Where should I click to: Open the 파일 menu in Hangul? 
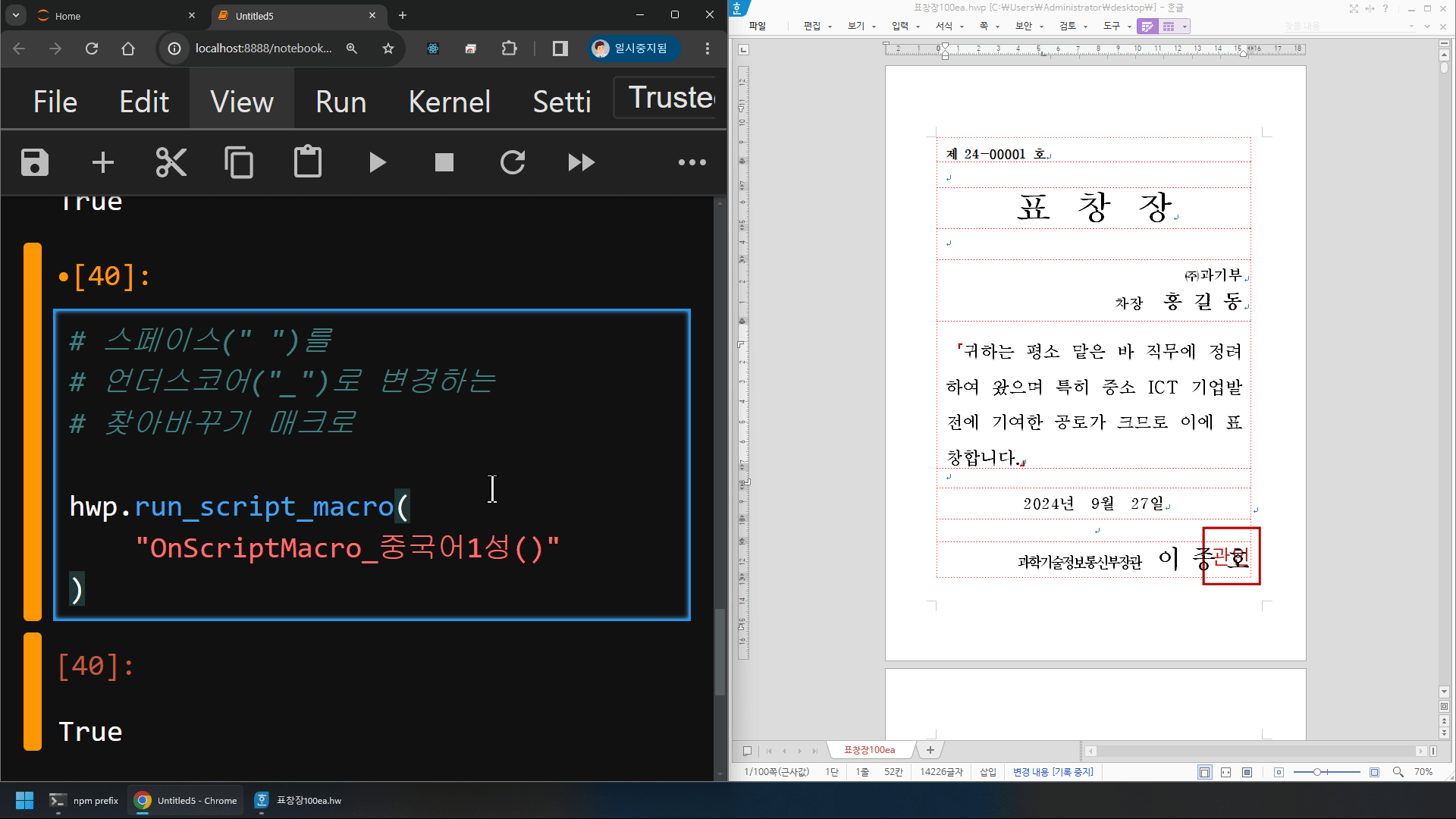coord(757,26)
